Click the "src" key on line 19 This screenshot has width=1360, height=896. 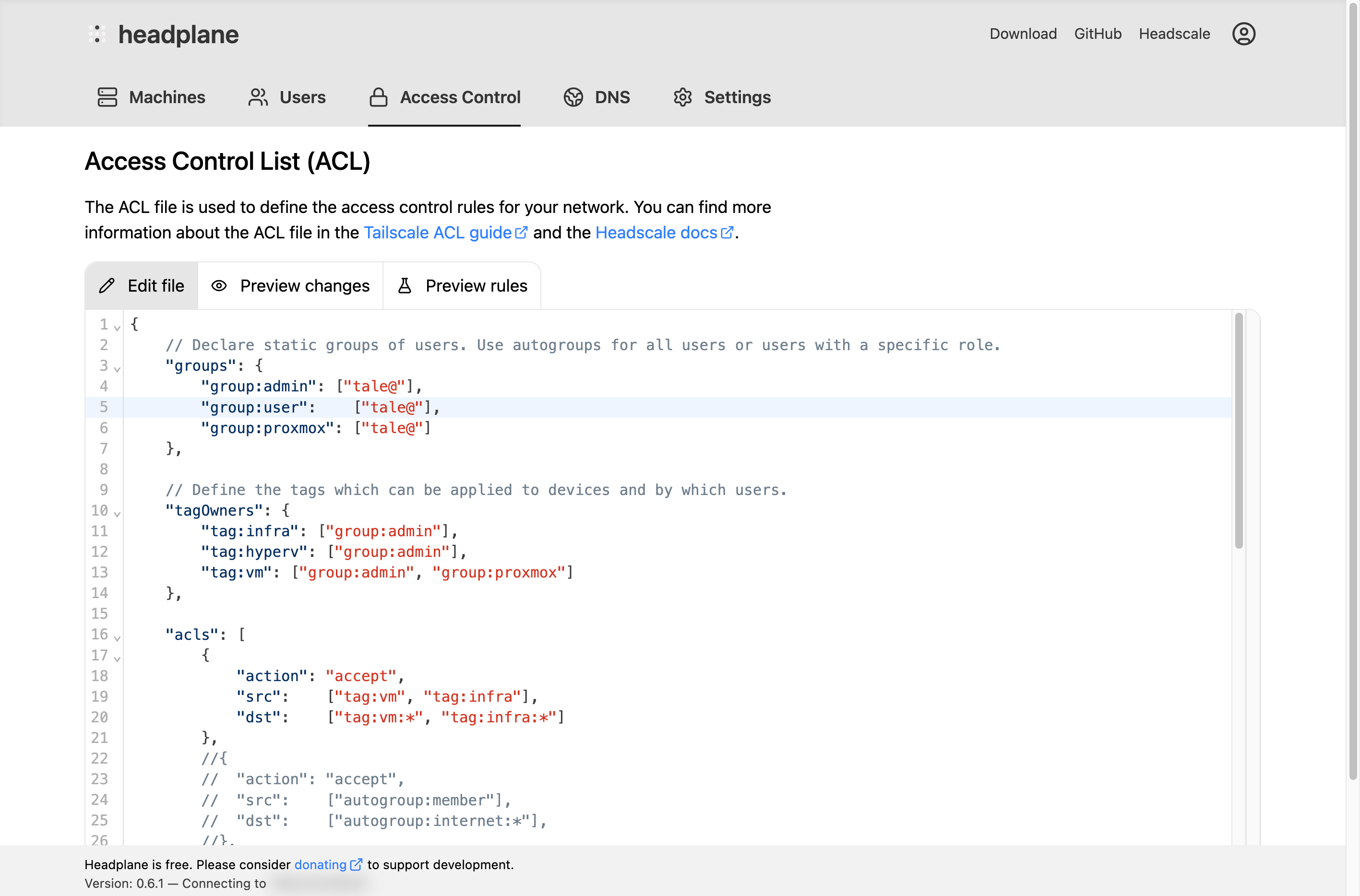258,696
